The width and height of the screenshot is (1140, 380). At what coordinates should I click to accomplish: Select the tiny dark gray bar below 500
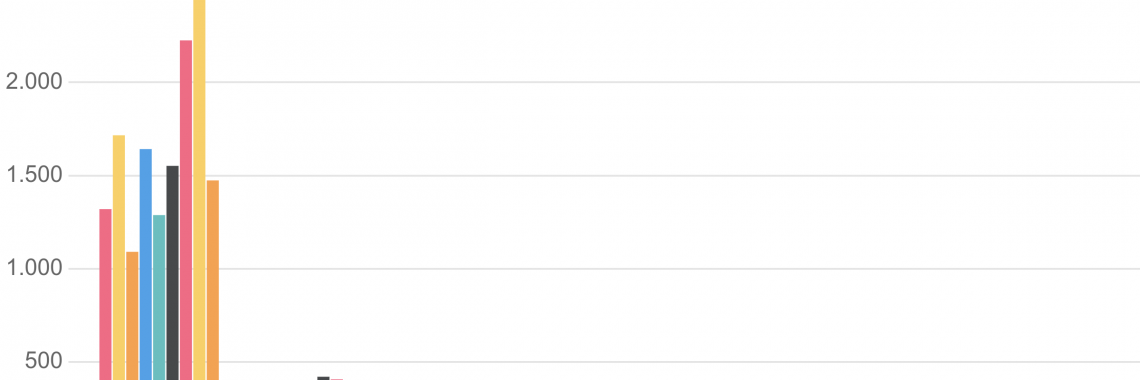coord(324,378)
